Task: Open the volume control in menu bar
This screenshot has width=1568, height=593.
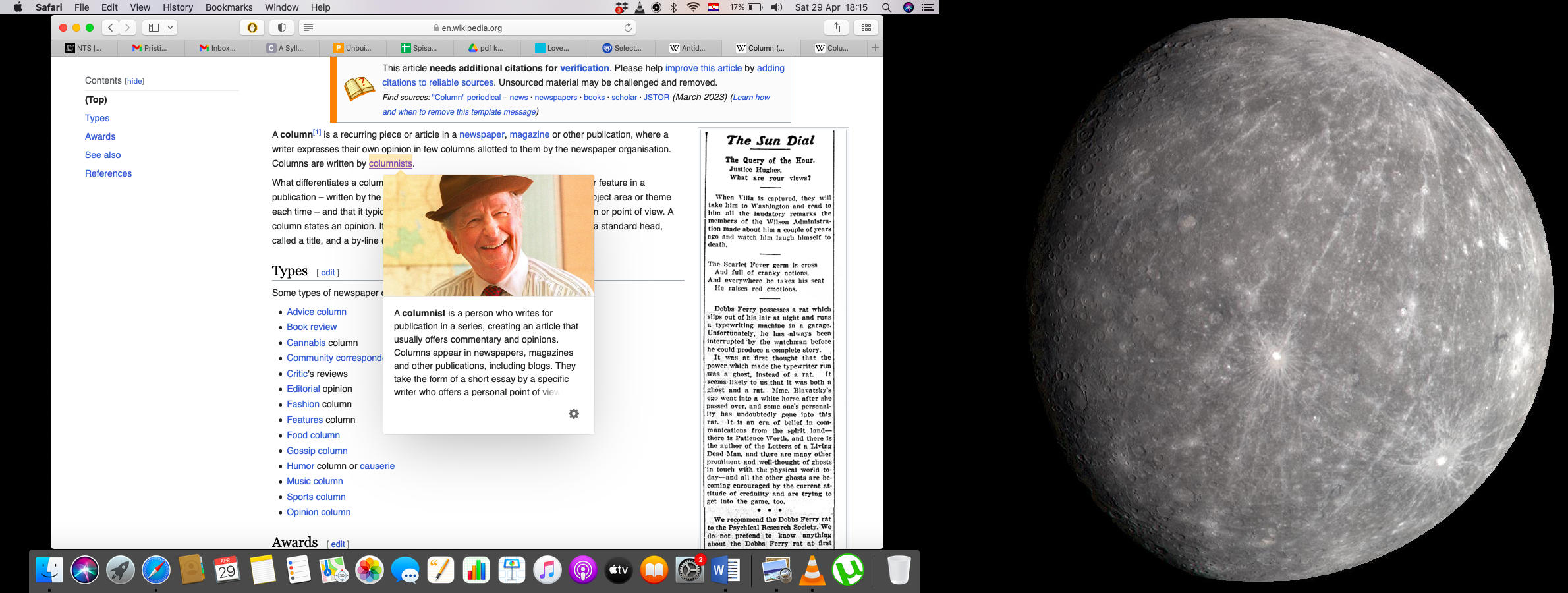Action: pyautogui.click(x=777, y=7)
